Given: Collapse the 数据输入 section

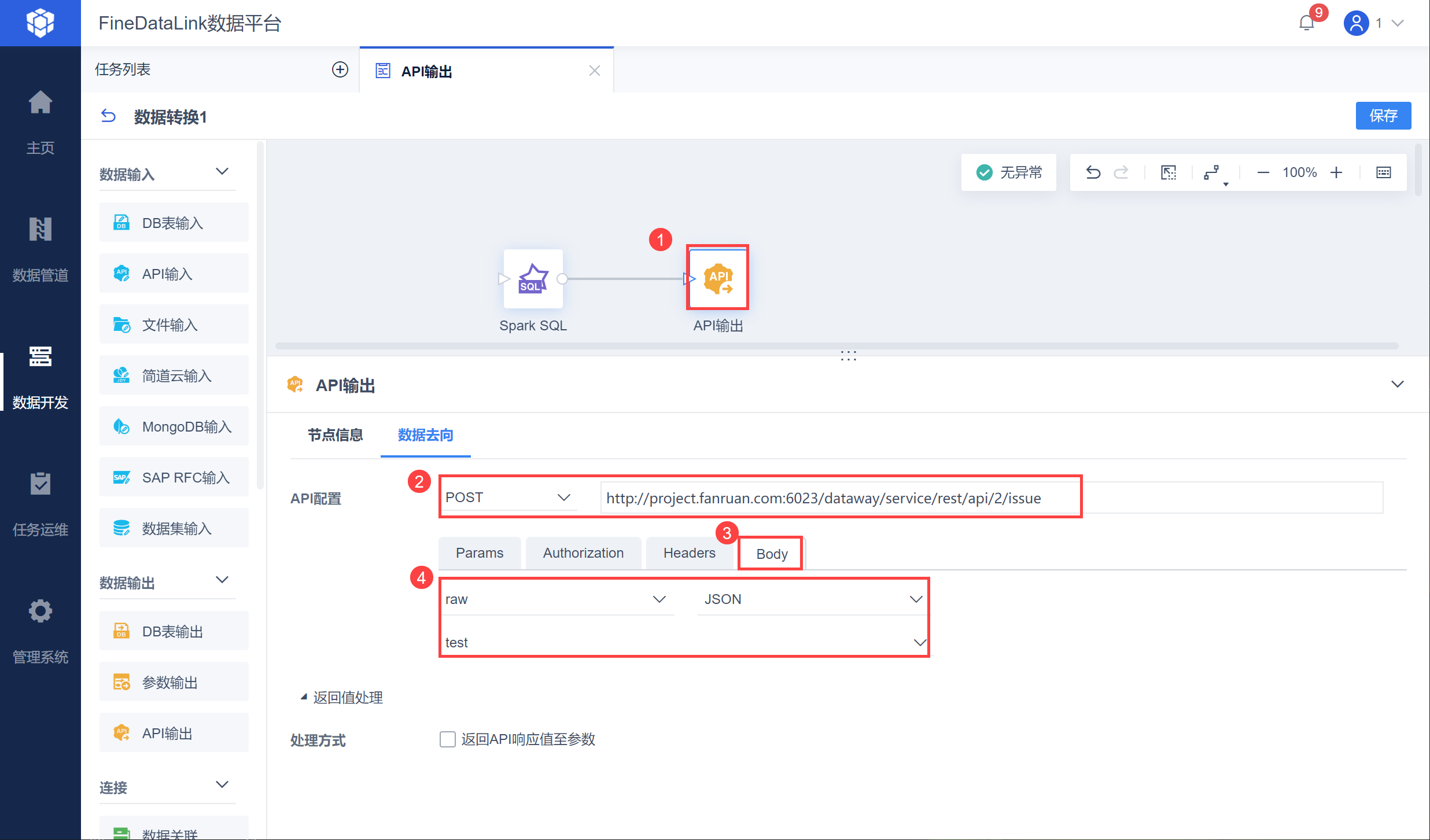Looking at the screenshot, I should [222, 172].
